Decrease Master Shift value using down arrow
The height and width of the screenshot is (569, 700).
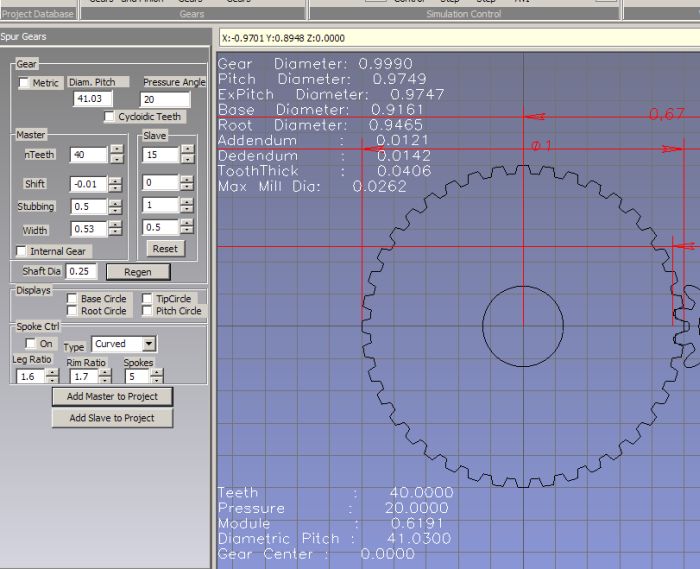115,188
